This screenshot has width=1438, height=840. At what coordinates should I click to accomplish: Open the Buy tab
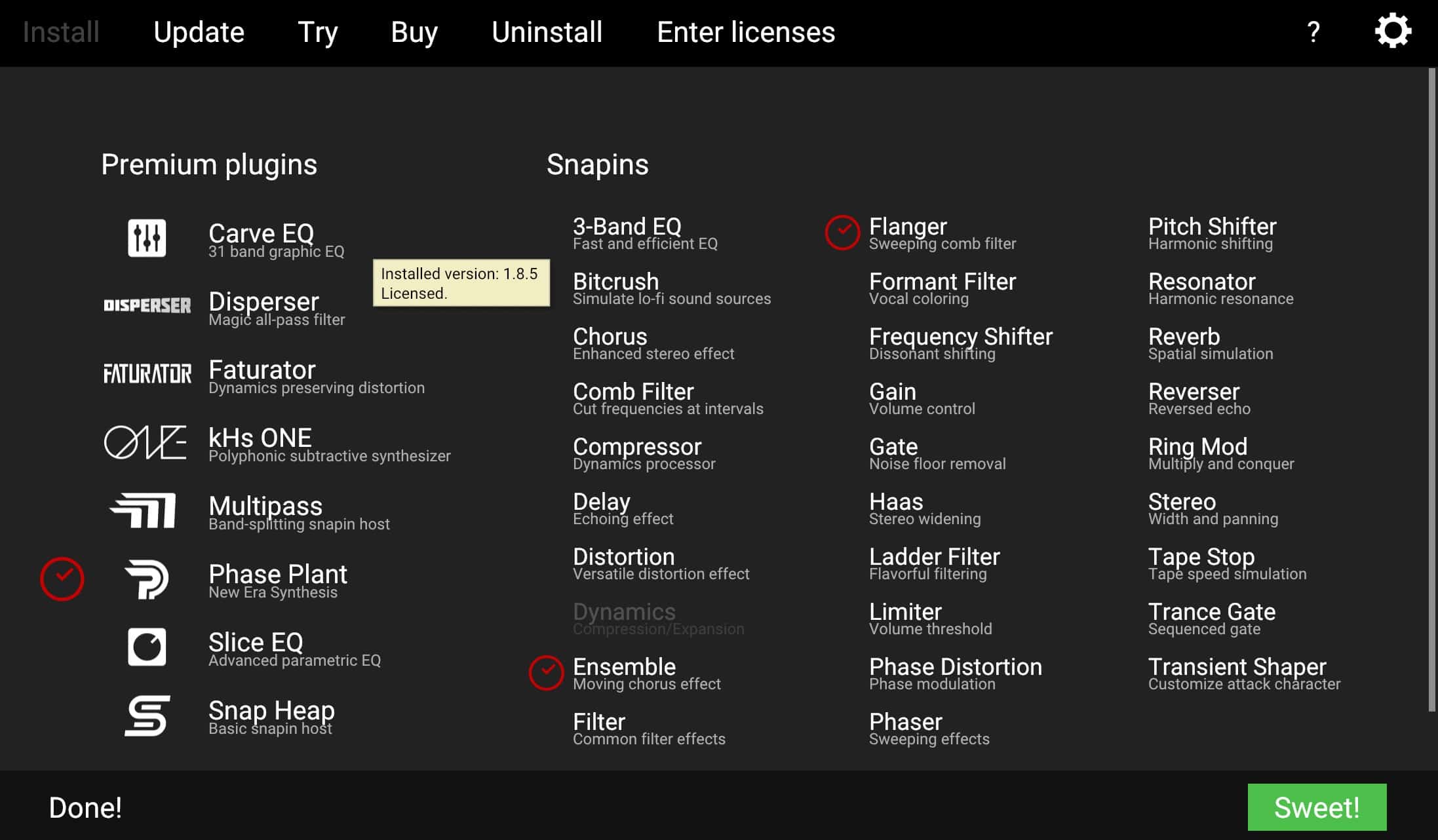[x=414, y=32]
